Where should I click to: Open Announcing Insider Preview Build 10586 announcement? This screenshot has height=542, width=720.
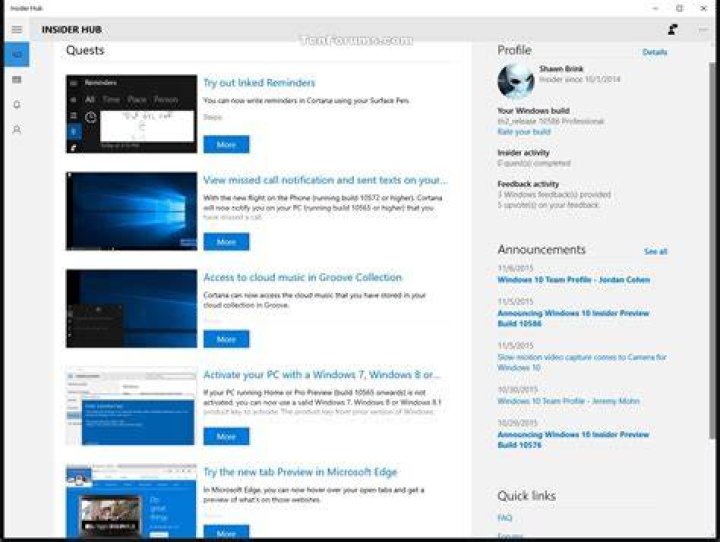[574, 318]
